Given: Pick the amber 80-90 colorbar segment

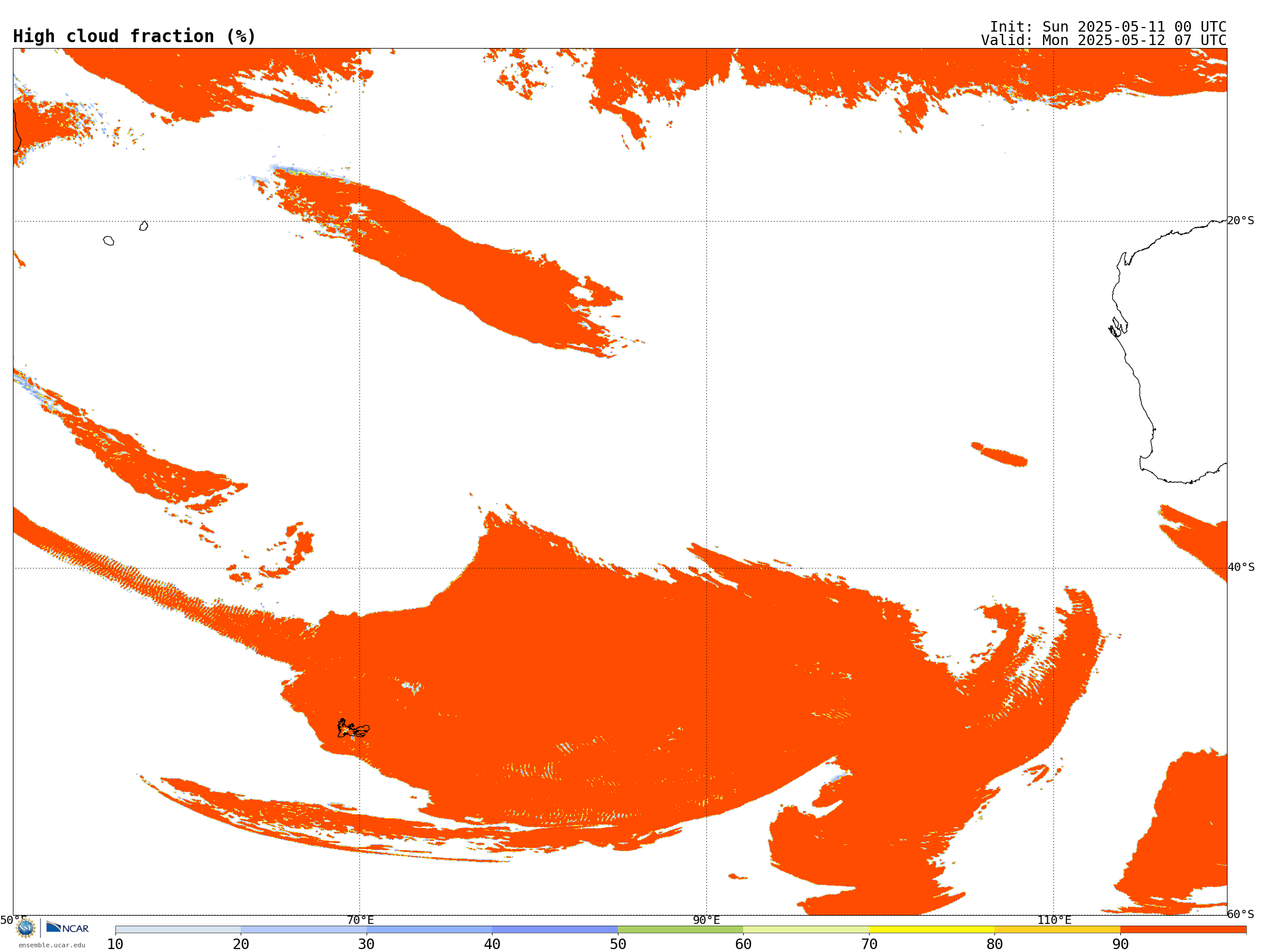Looking at the screenshot, I should 1058,930.
